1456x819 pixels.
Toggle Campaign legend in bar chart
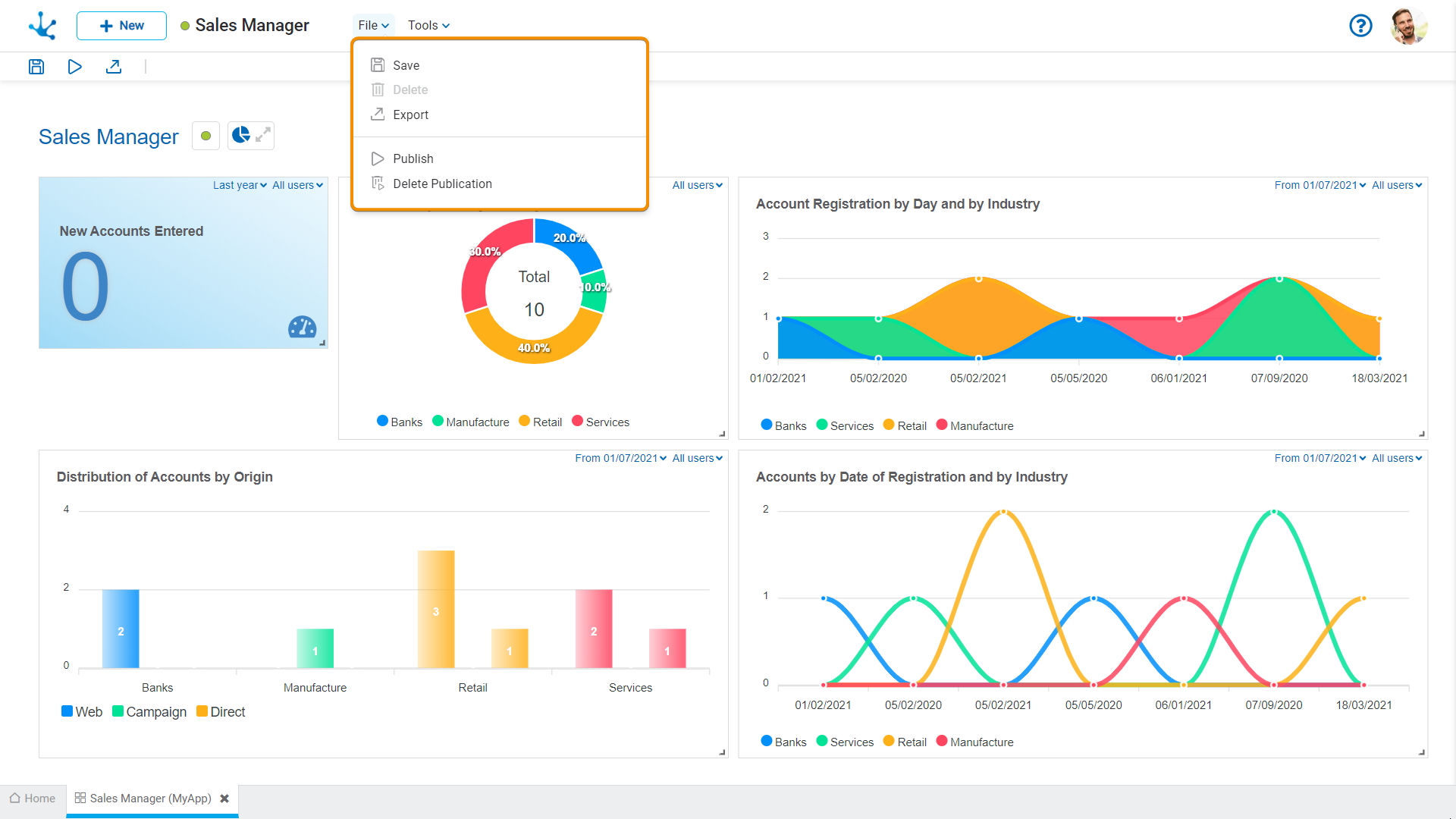149,711
